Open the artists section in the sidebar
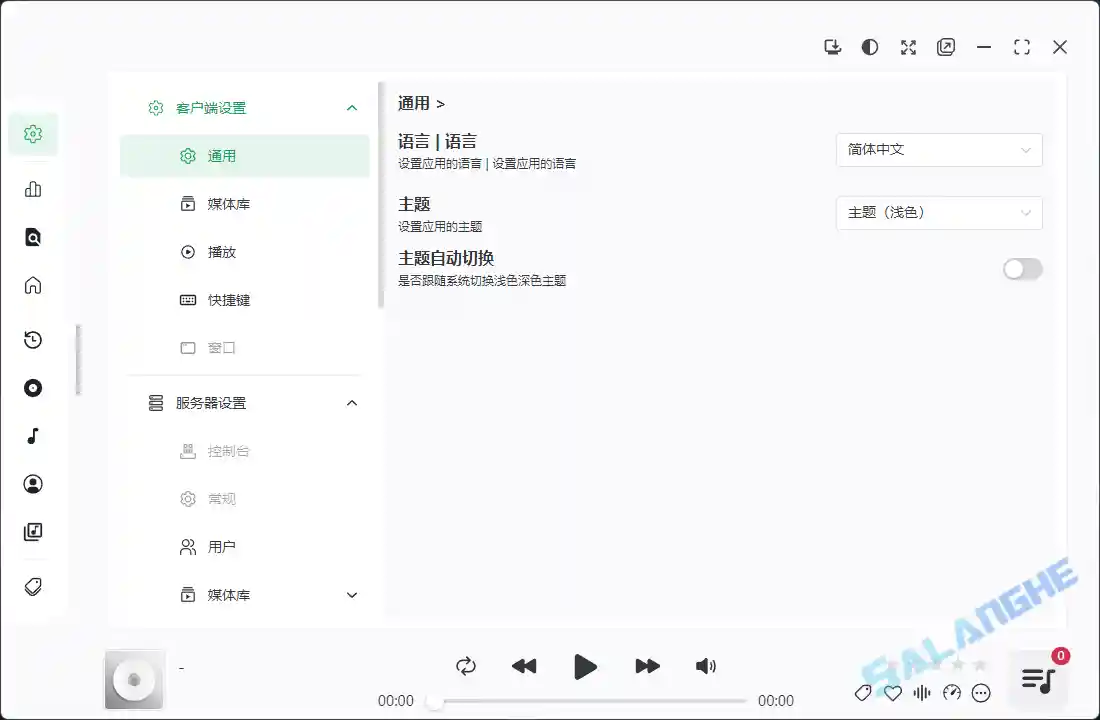This screenshot has height=720, width=1100. 33,484
